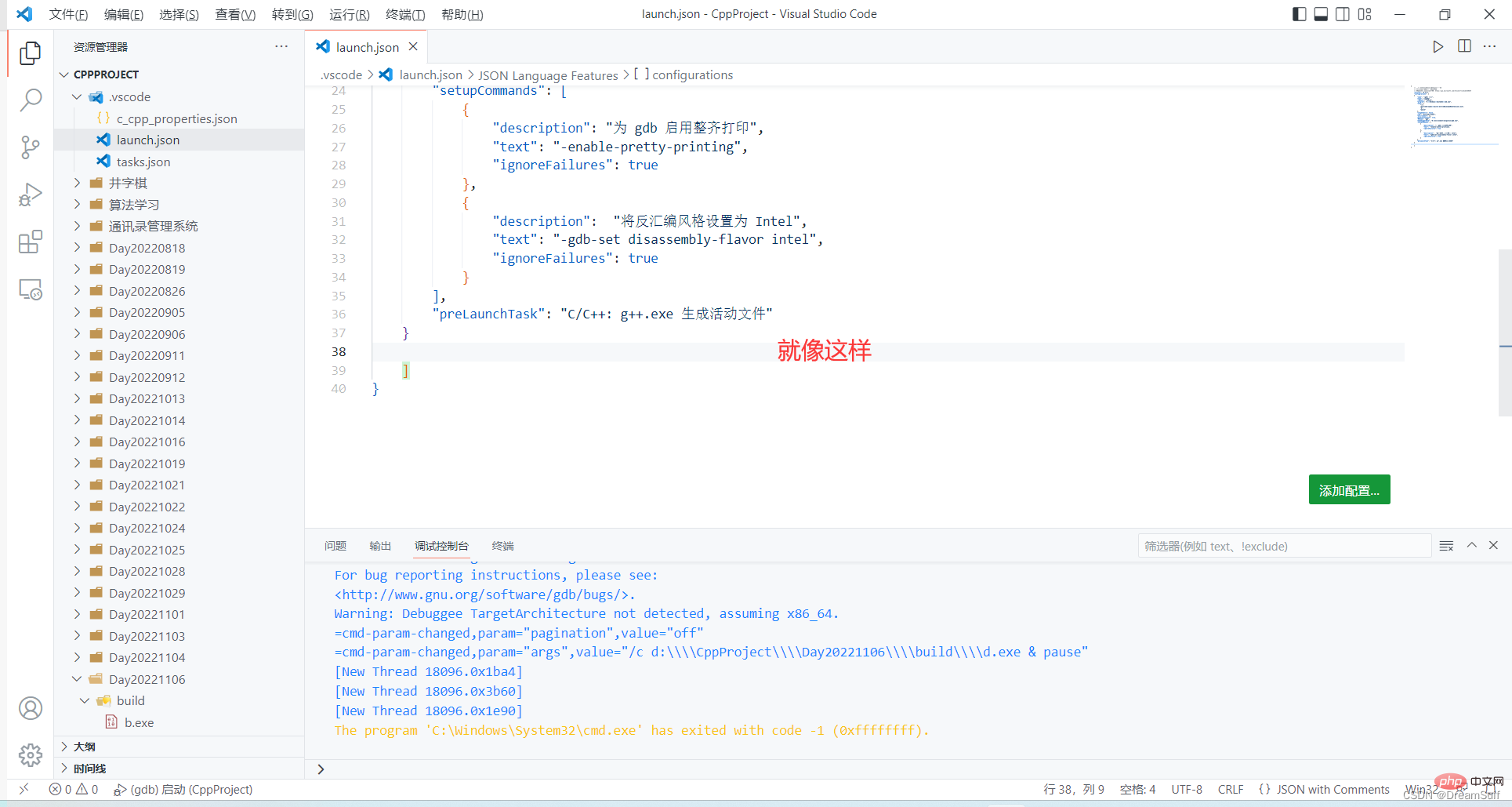Click the split editor right icon

[1464, 46]
